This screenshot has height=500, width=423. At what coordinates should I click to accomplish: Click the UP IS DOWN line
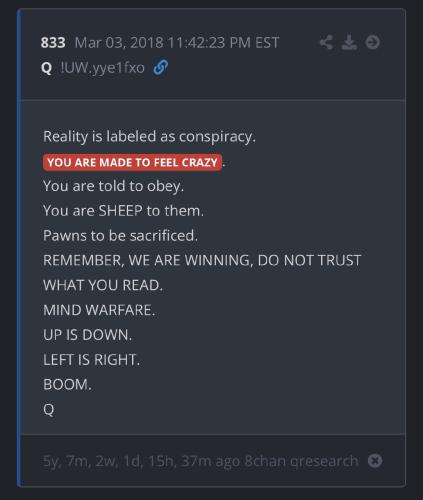(88, 335)
